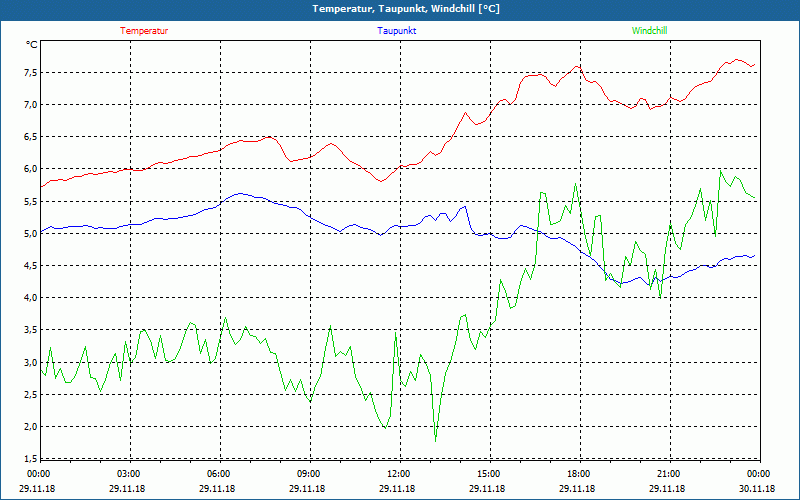Click the 29.11.18 date under 12:00

(x=397, y=488)
